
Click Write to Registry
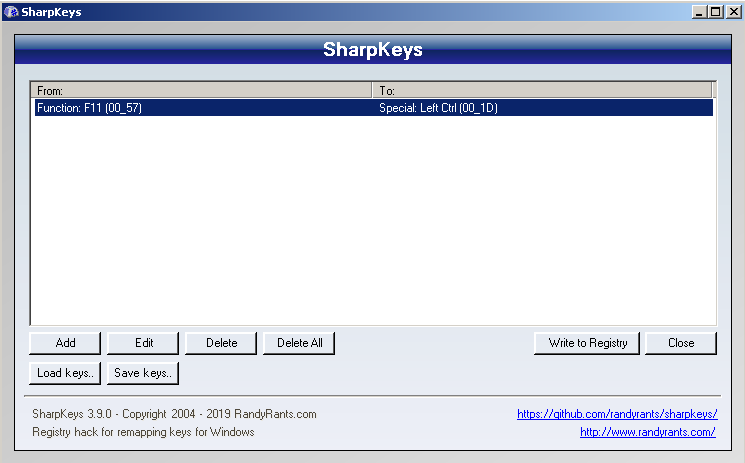[x=587, y=343]
